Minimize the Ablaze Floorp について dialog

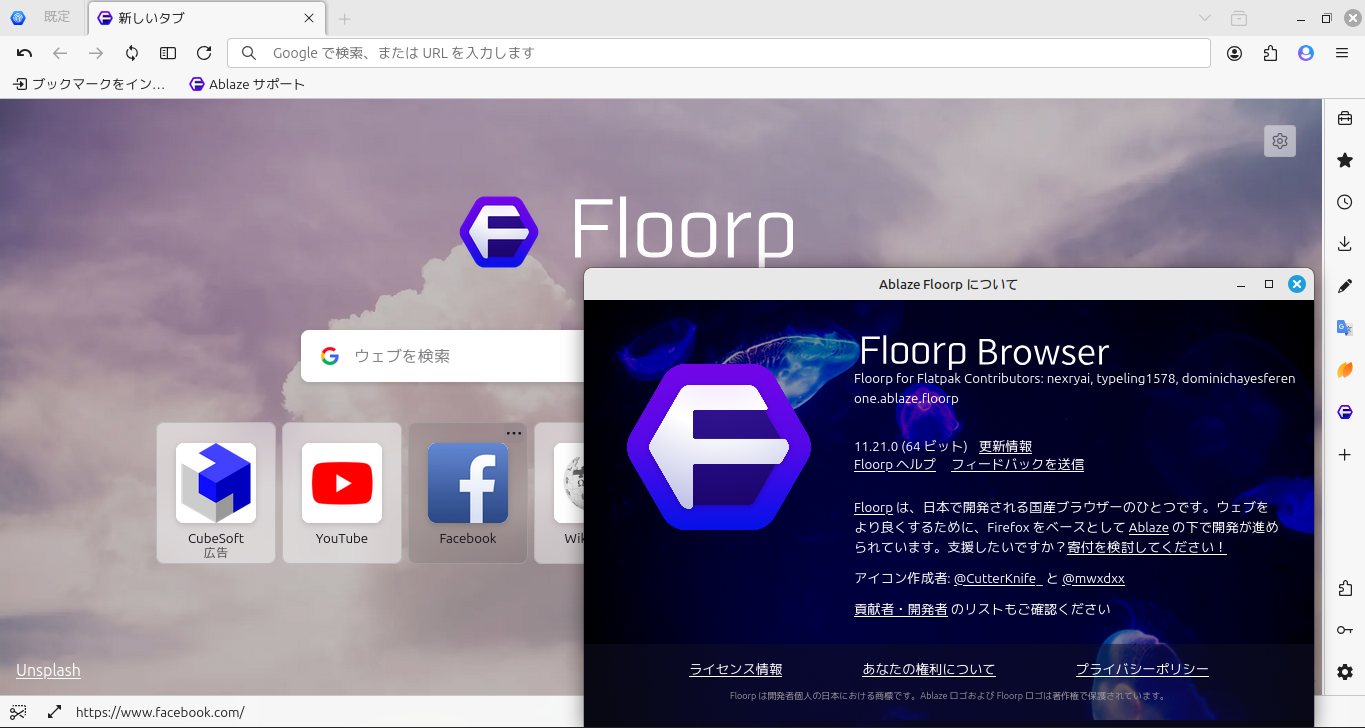(x=1241, y=284)
